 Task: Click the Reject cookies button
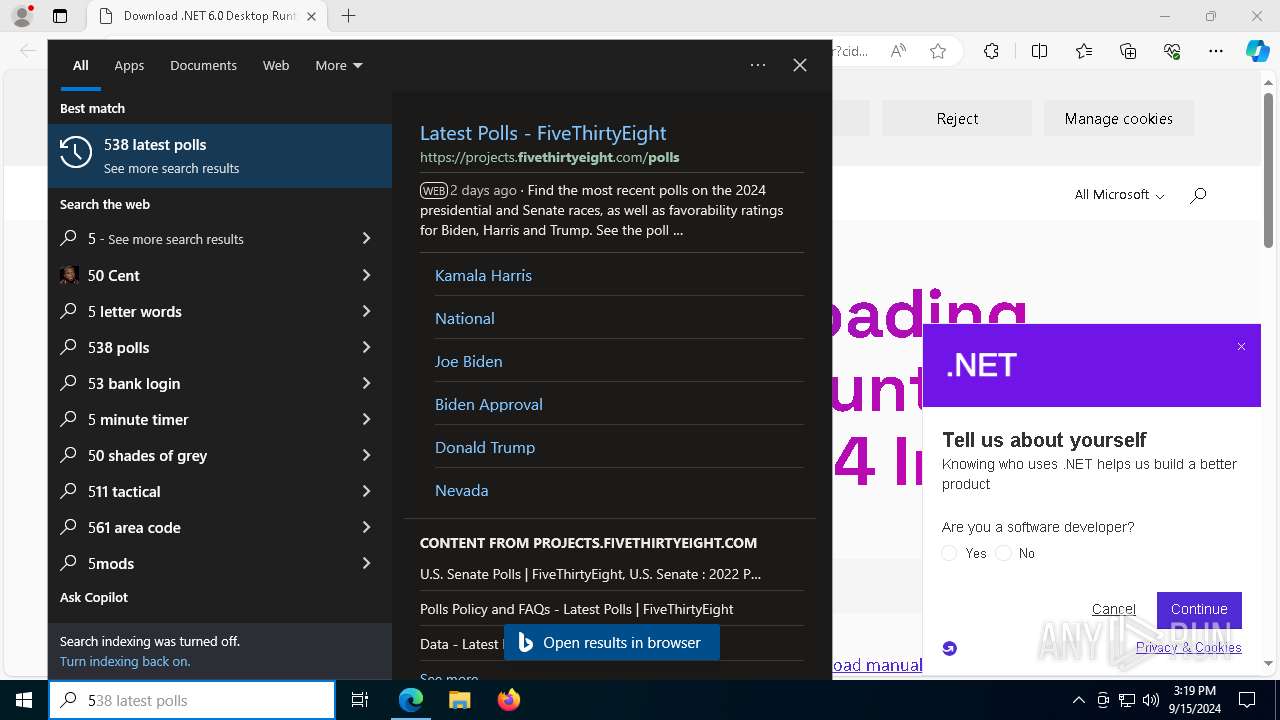pos(957,118)
